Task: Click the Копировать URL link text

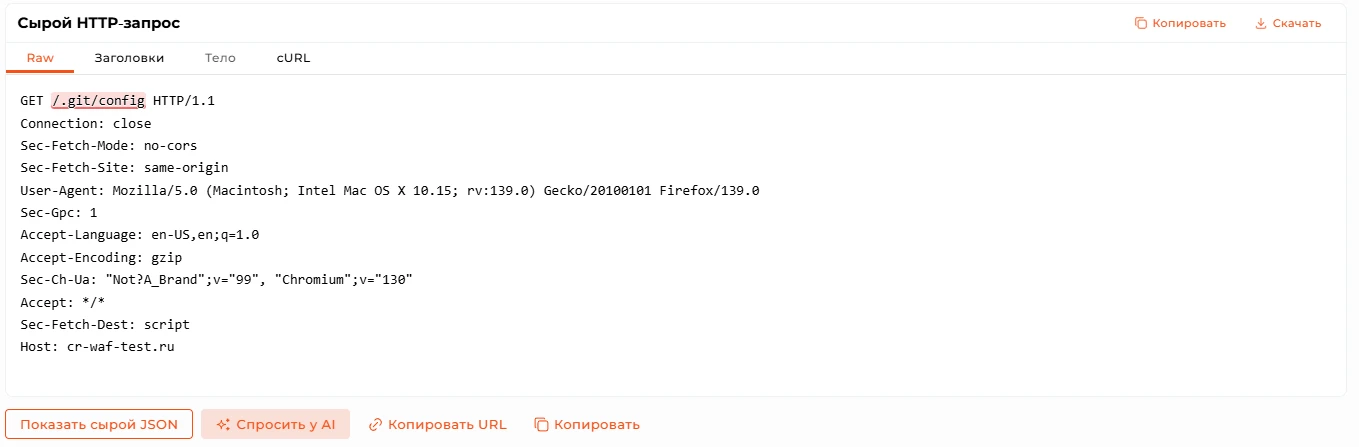Action: (447, 424)
